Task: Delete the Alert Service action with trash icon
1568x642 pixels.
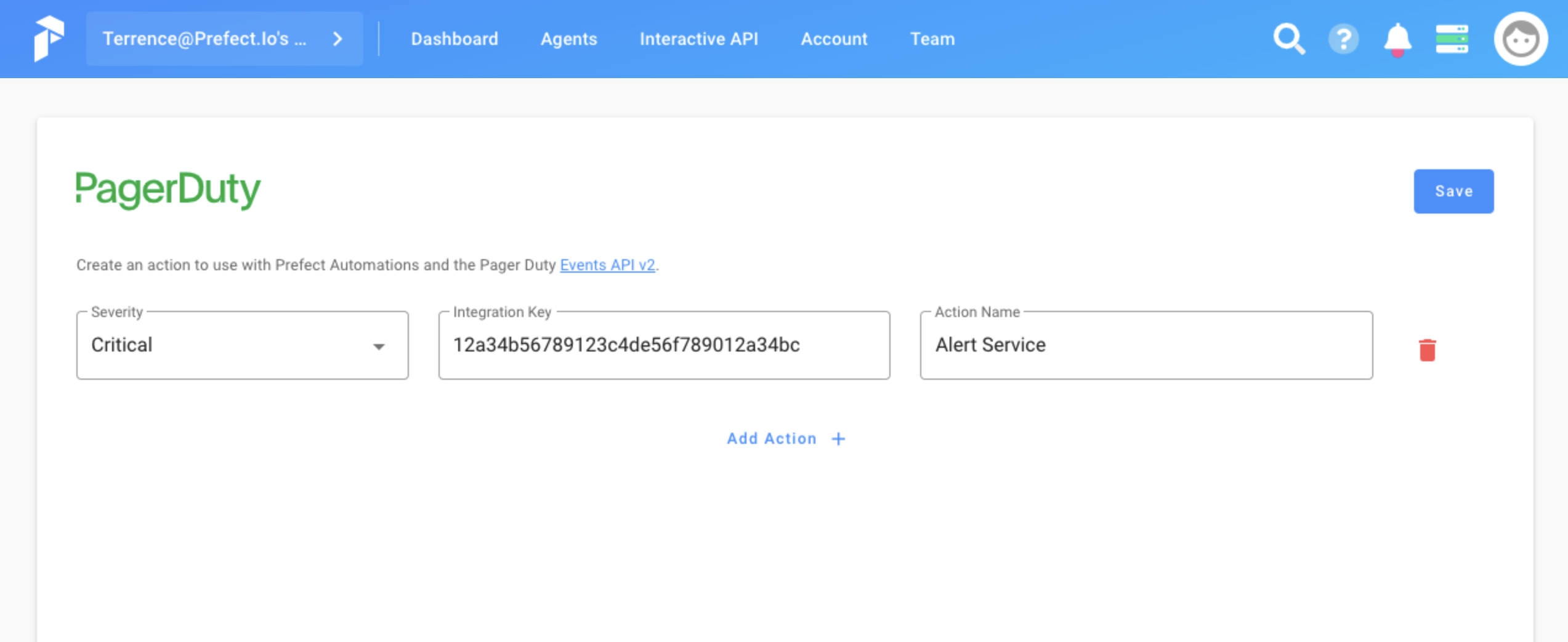Action: tap(1427, 350)
